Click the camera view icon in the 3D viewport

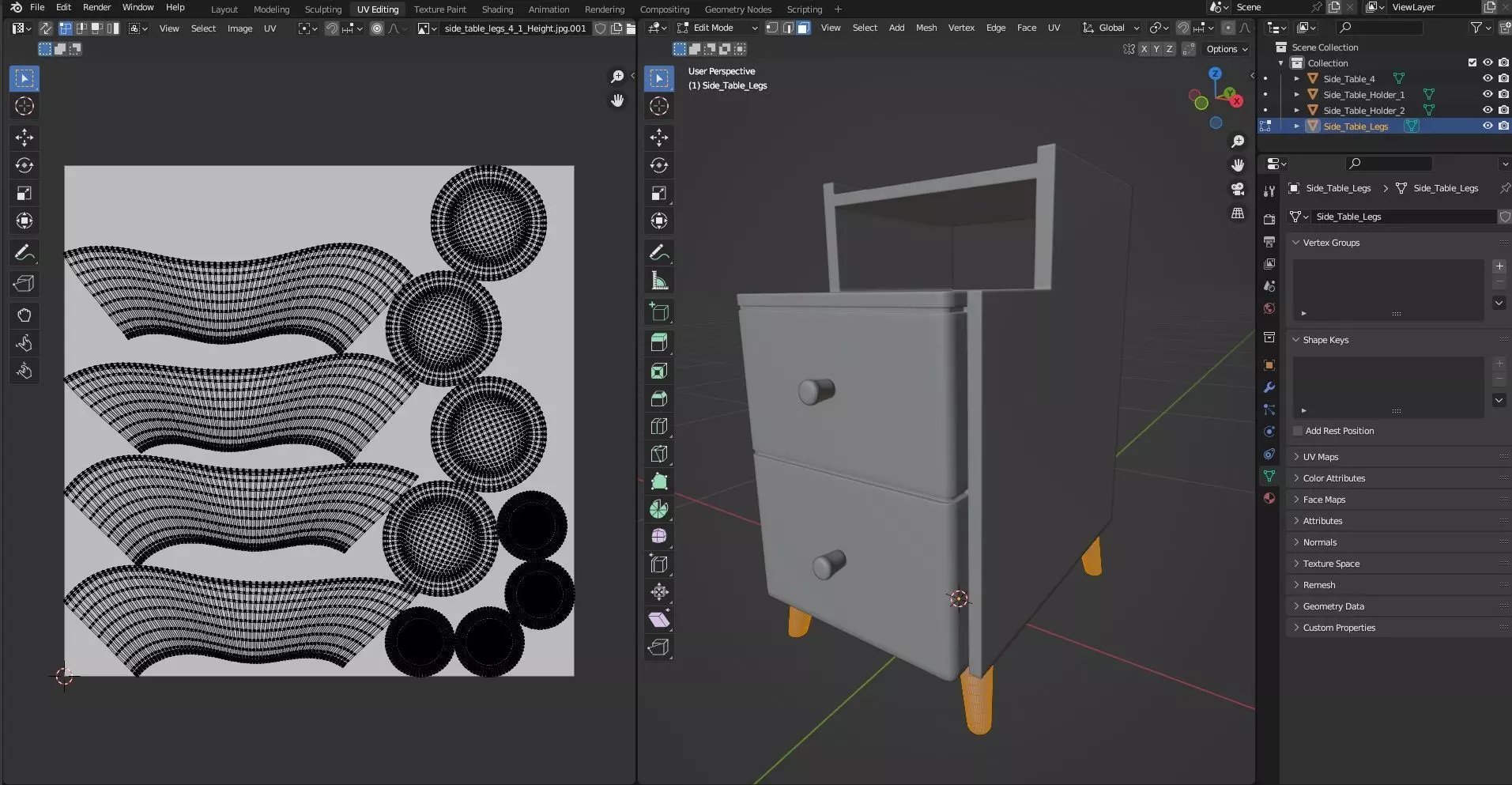pos(1238,189)
